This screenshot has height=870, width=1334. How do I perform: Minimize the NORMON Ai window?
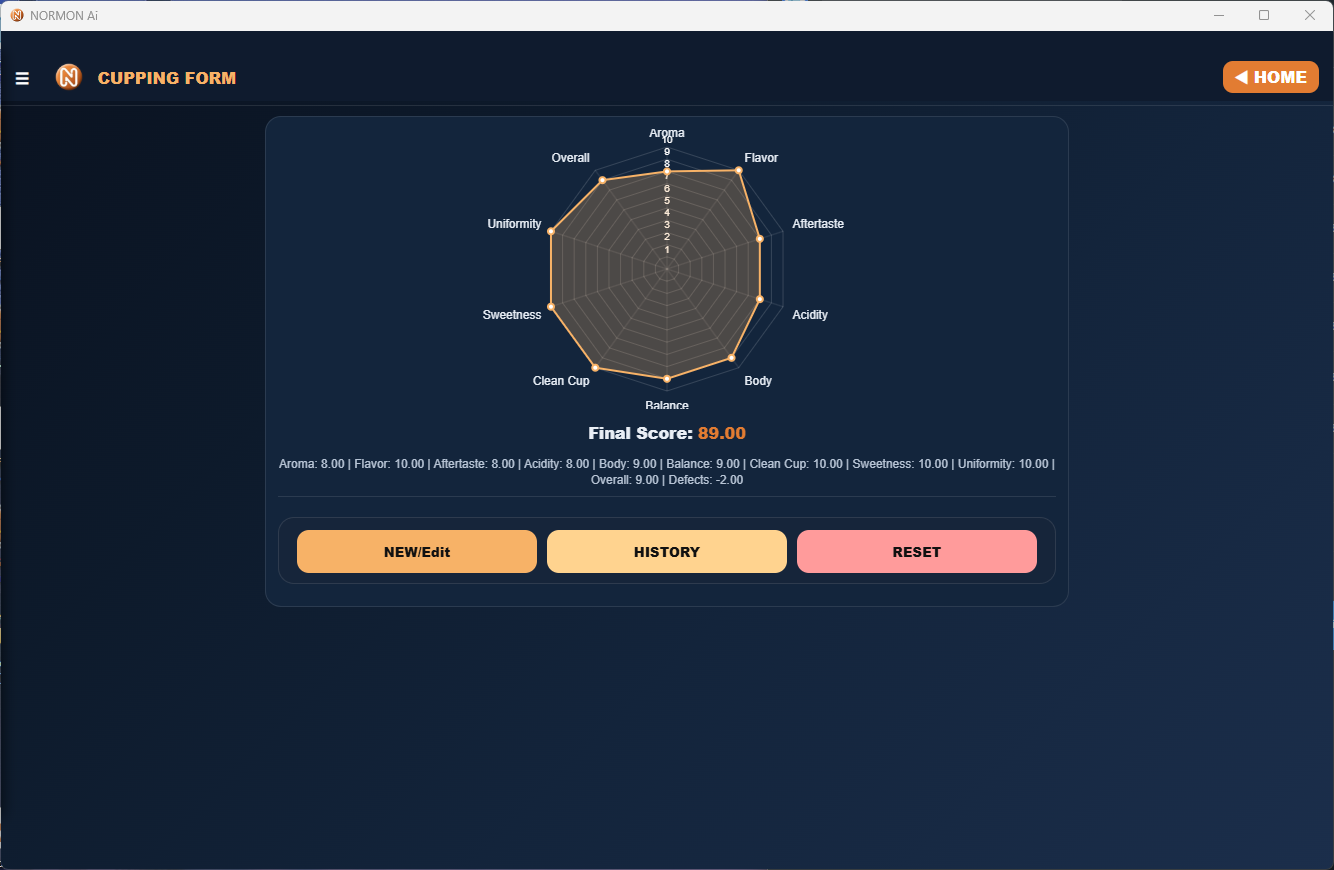1219,15
